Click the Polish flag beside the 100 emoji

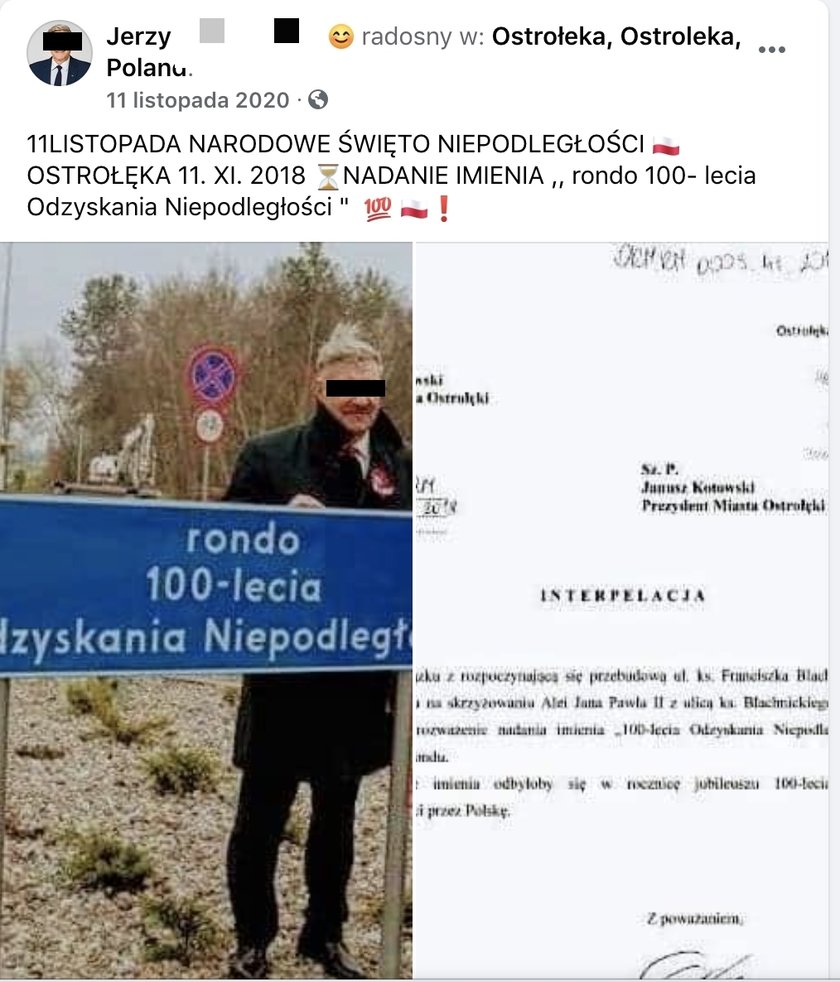[x=413, y=208]
